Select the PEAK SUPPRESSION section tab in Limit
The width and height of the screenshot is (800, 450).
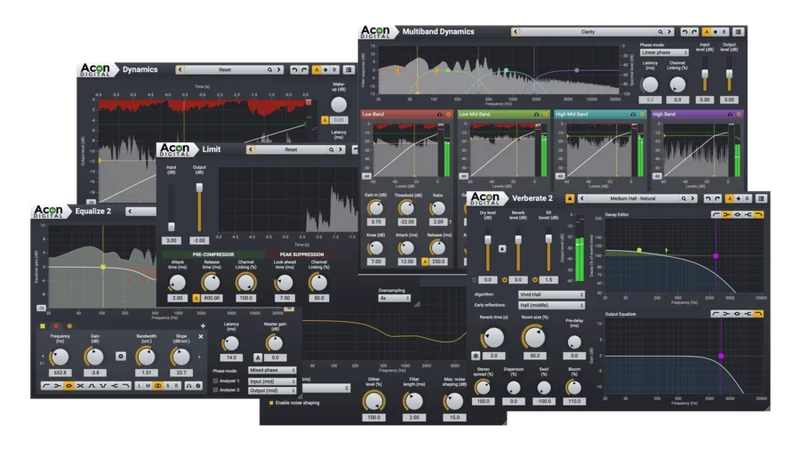point(302,254)
